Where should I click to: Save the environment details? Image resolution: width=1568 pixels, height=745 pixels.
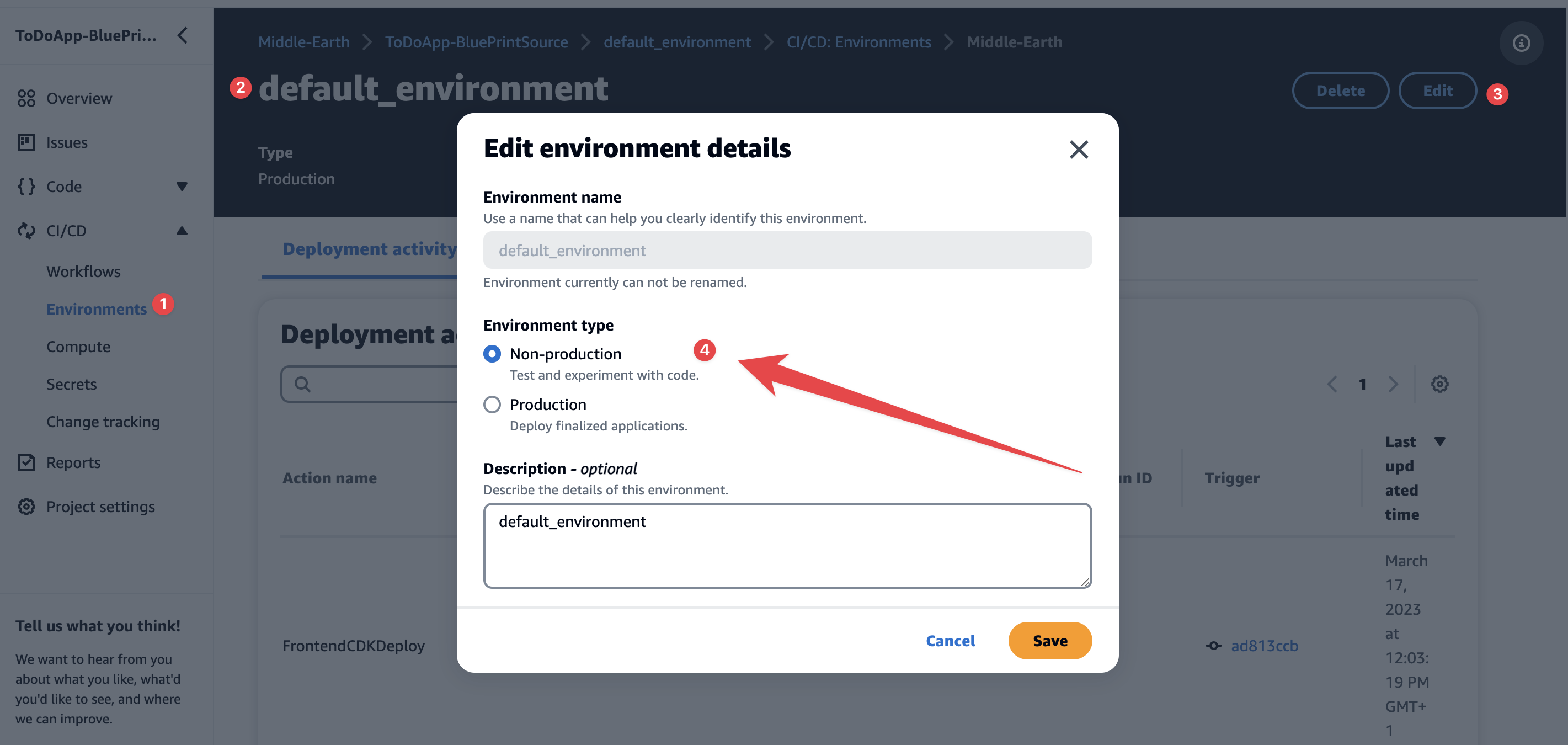1049,640
